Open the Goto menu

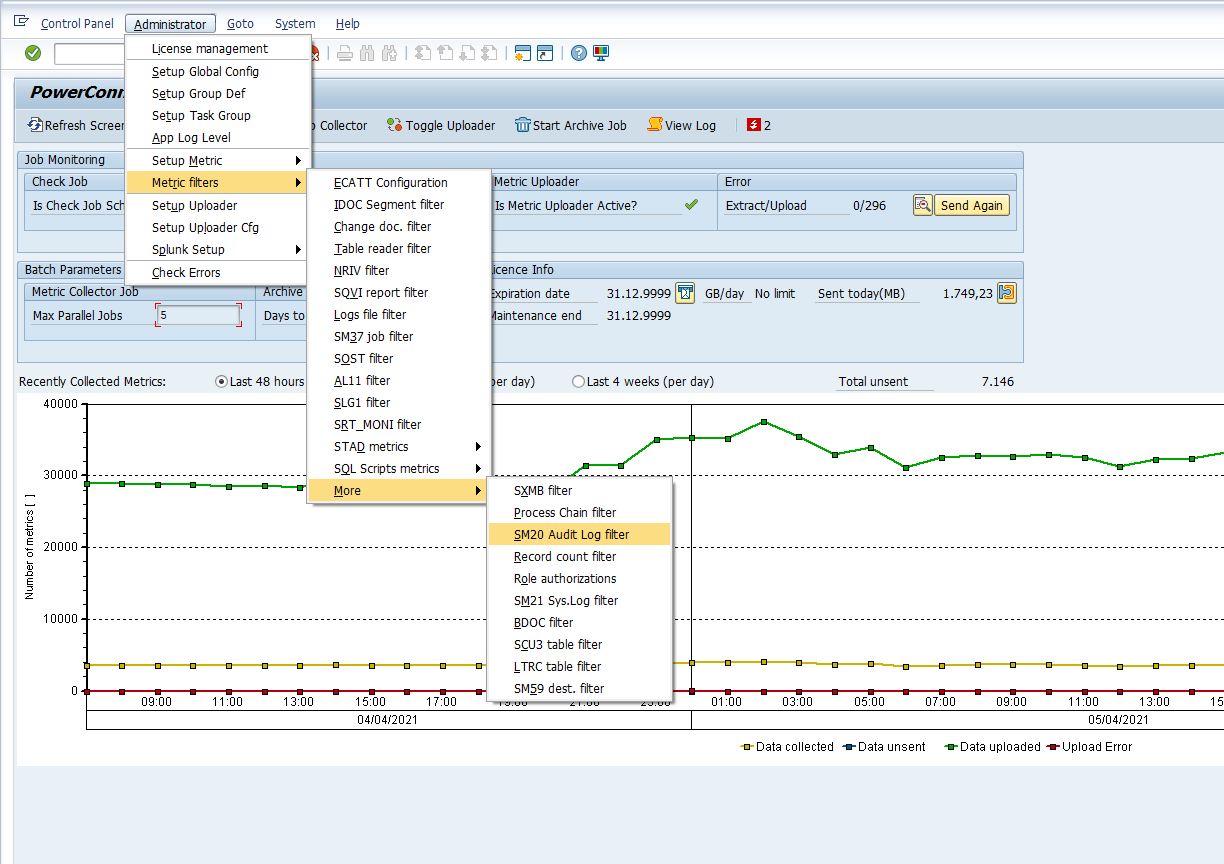click(x=240, y=24)
